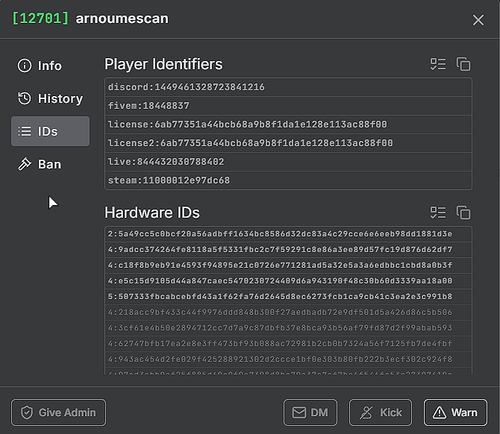Select hardware ID starting 4:943ac454
The width and height of the screenshot is (500, 434).
point(288,359)
